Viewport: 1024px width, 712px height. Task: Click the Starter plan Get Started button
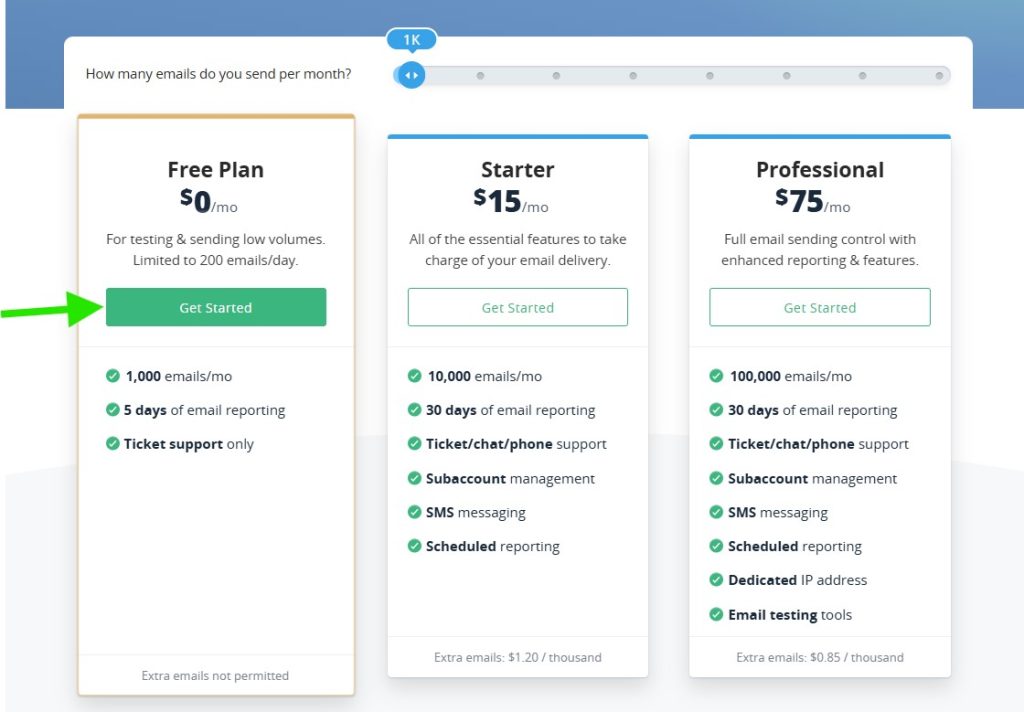[x=517, y=307]
